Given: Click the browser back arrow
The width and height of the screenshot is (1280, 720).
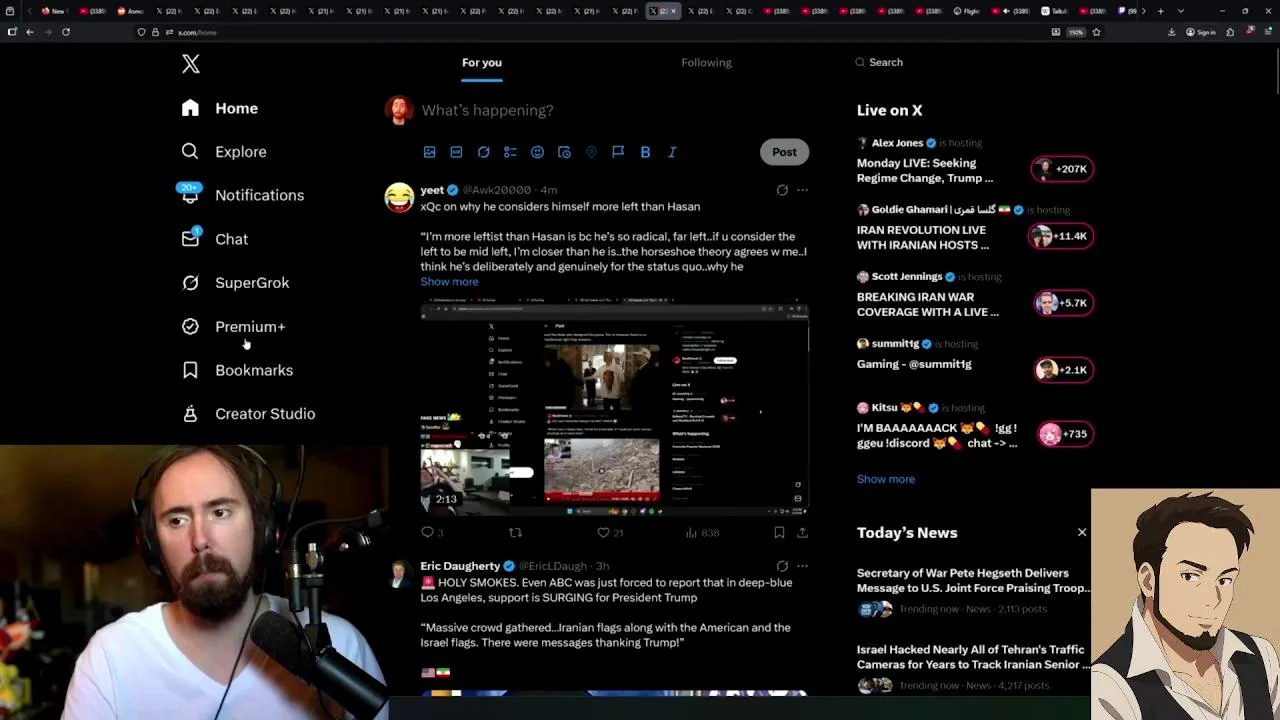Looking at the screenshot, I should click(x=30, y=32).
